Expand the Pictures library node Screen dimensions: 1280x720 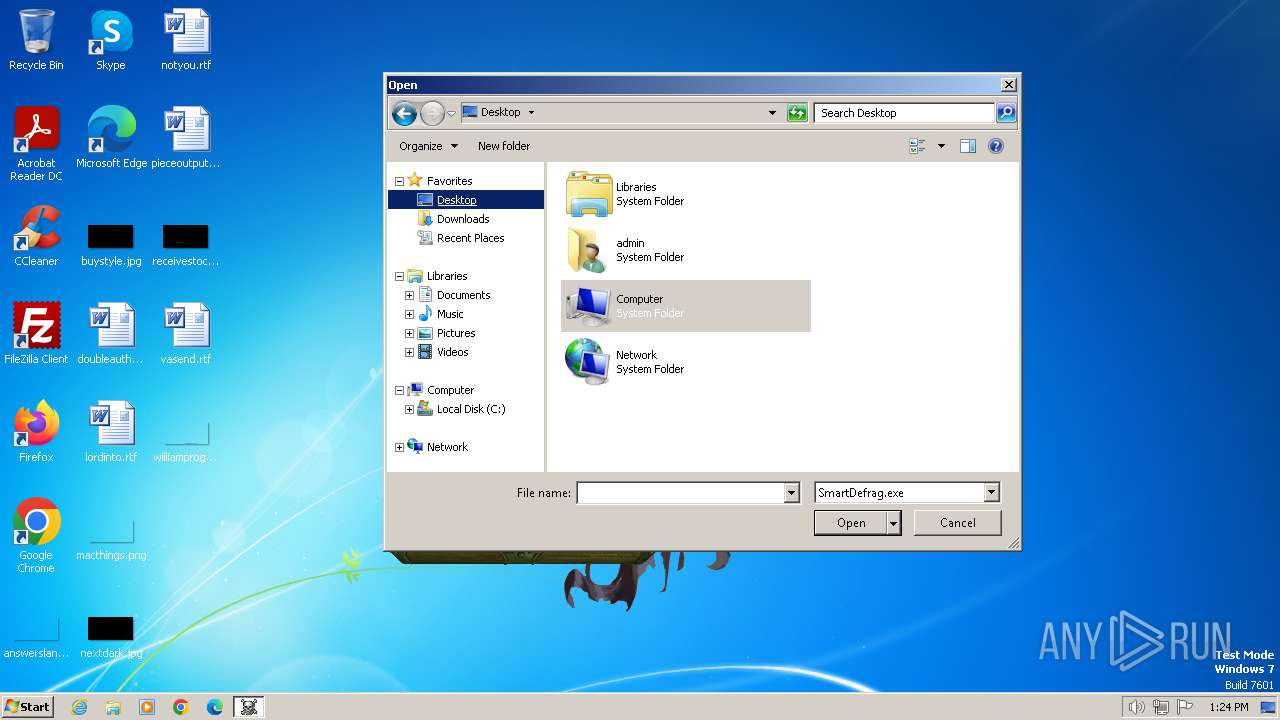click(409, 333)
